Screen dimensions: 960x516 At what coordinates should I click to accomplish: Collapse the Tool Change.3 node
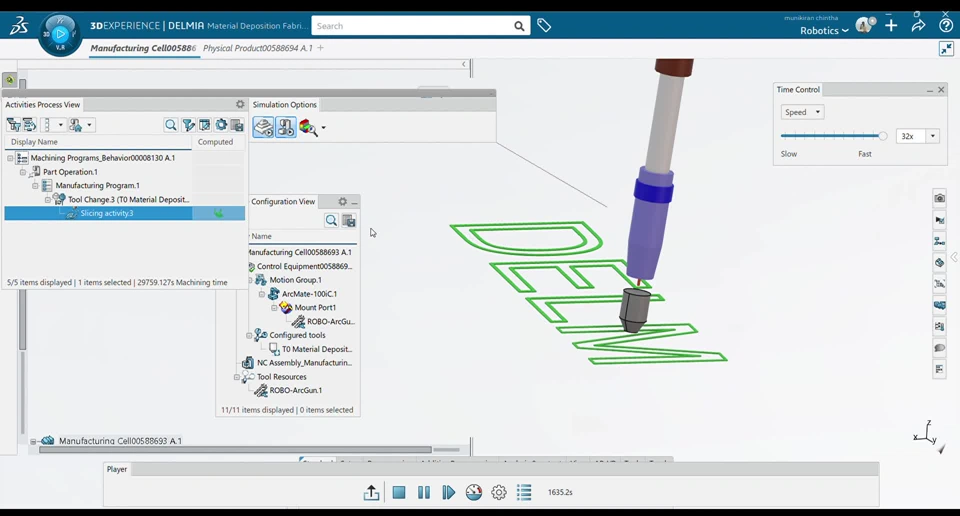[48, 200]
